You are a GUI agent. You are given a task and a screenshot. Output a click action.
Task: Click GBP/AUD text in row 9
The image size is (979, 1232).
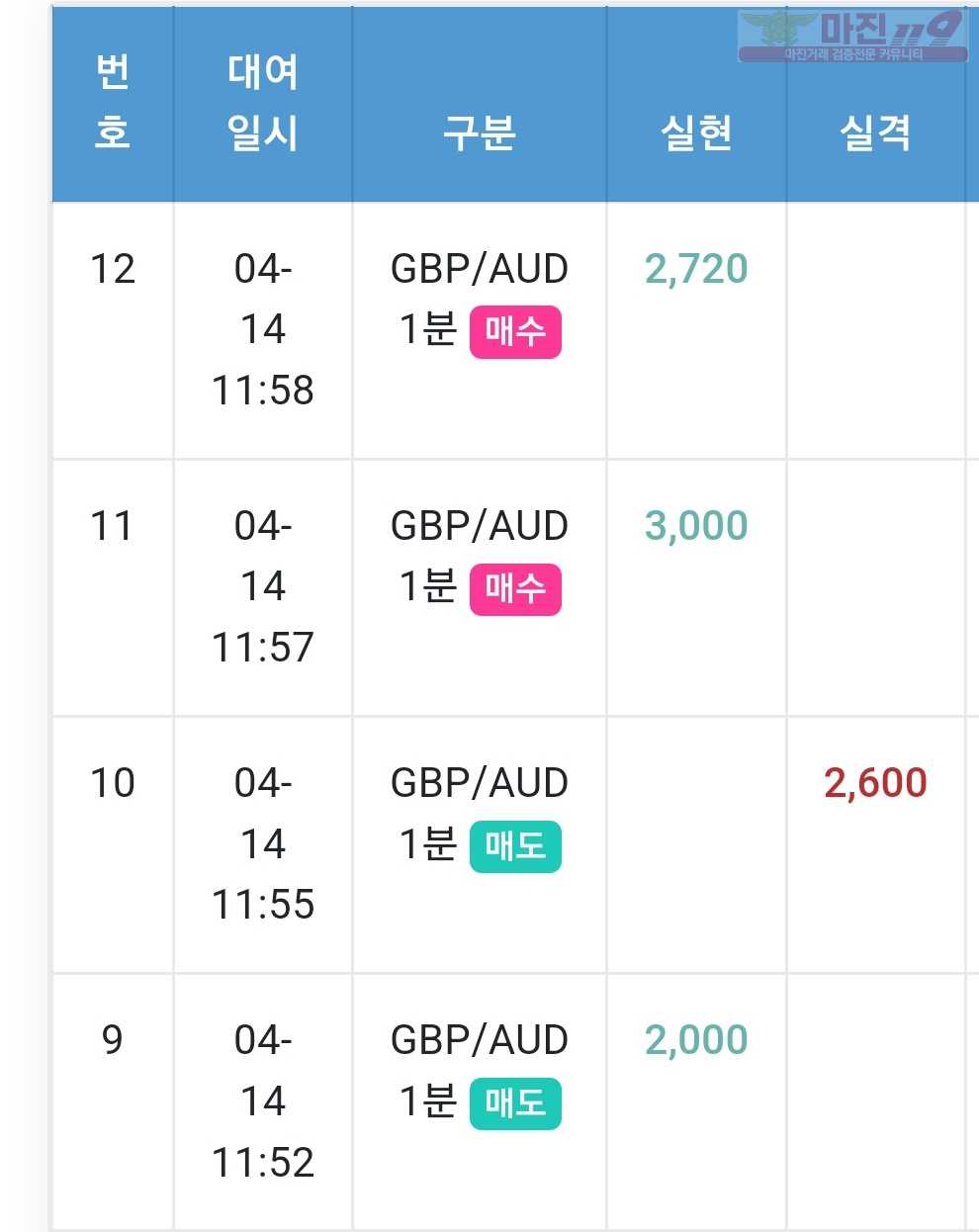(480, 1040)
